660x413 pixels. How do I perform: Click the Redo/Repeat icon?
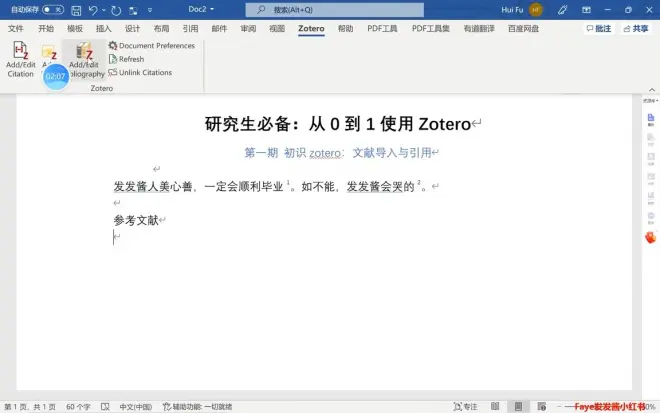click(x=116, y=10)
